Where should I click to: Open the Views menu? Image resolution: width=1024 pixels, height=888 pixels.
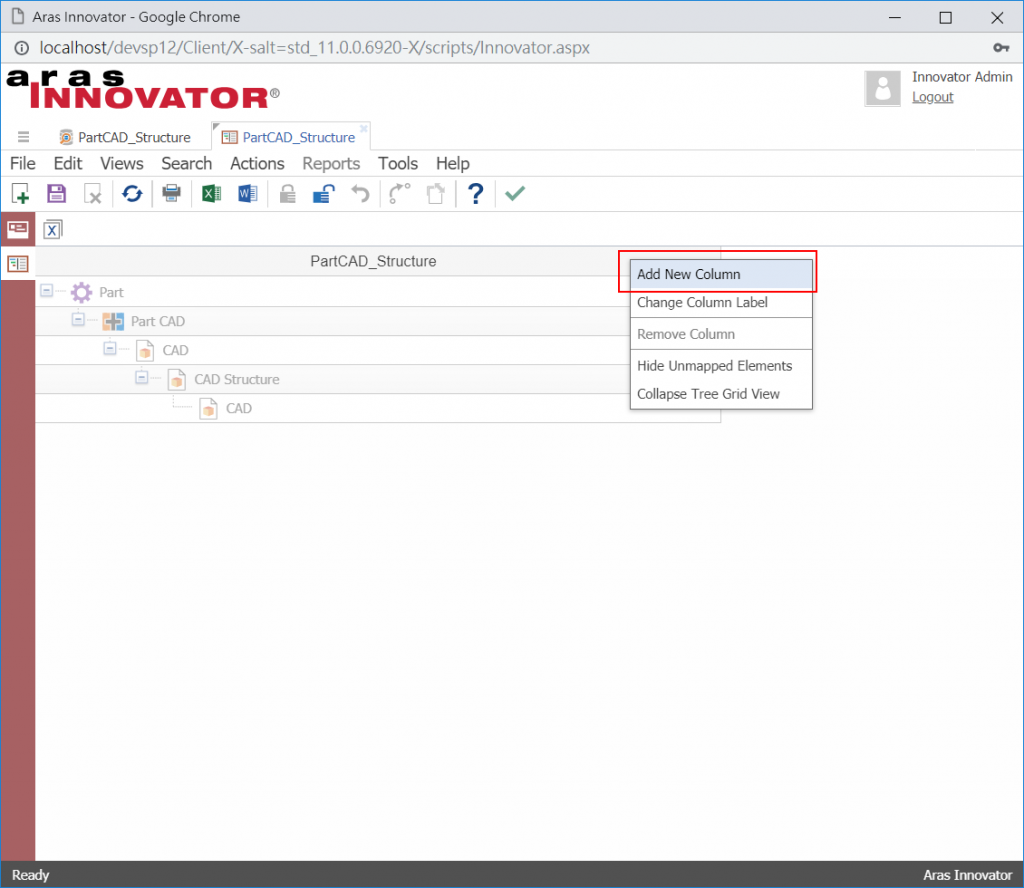coord(121,163)
